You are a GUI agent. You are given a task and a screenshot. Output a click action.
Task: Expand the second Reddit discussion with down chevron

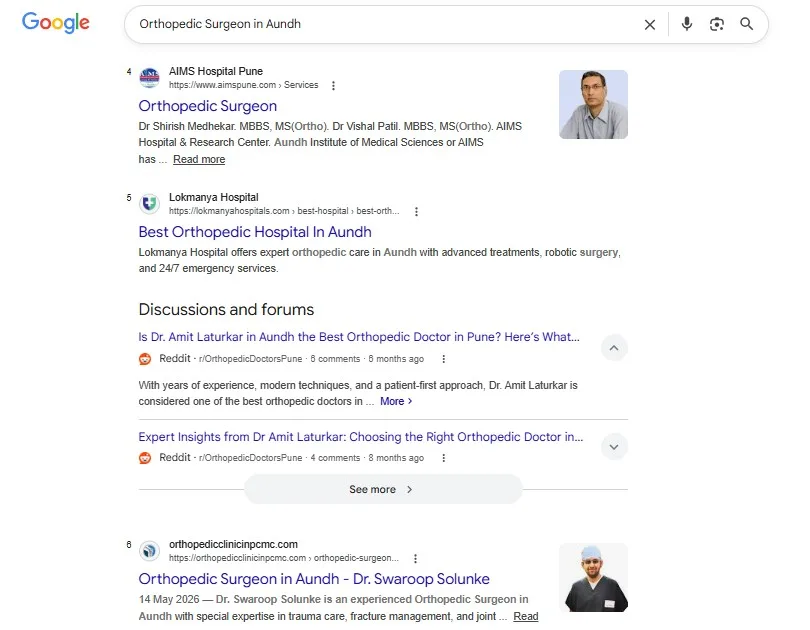click(x=614, y=447)
